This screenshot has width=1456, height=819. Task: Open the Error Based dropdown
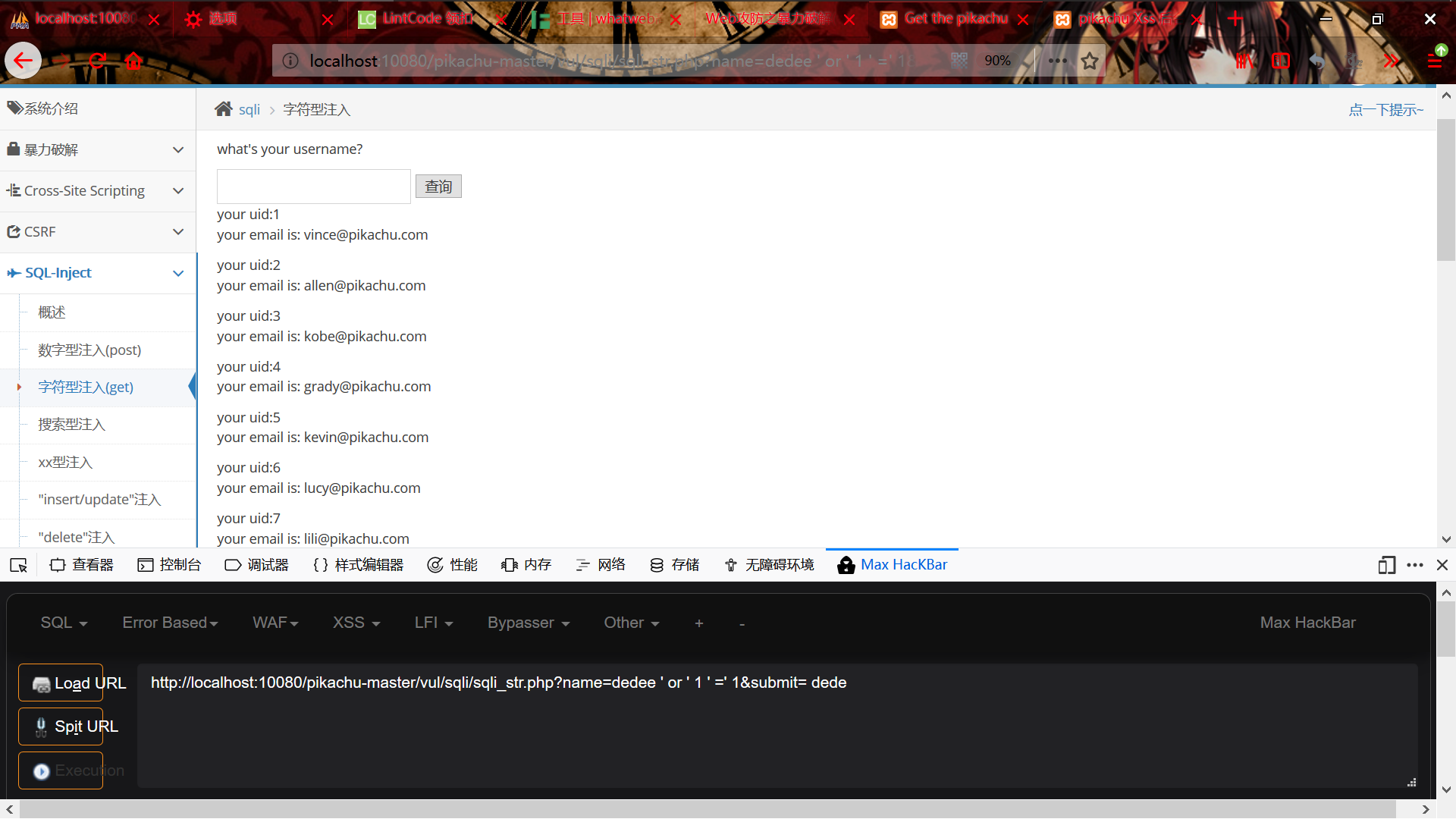click(170, 623)
